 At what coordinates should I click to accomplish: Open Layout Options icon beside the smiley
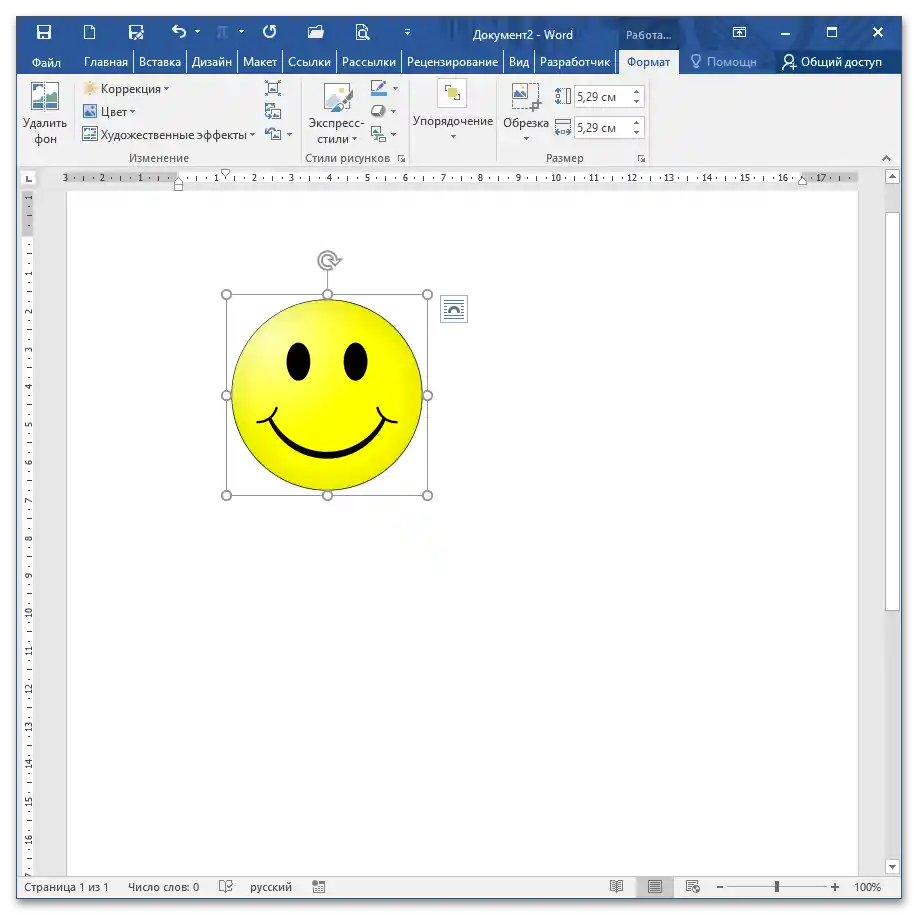(454, 309)
